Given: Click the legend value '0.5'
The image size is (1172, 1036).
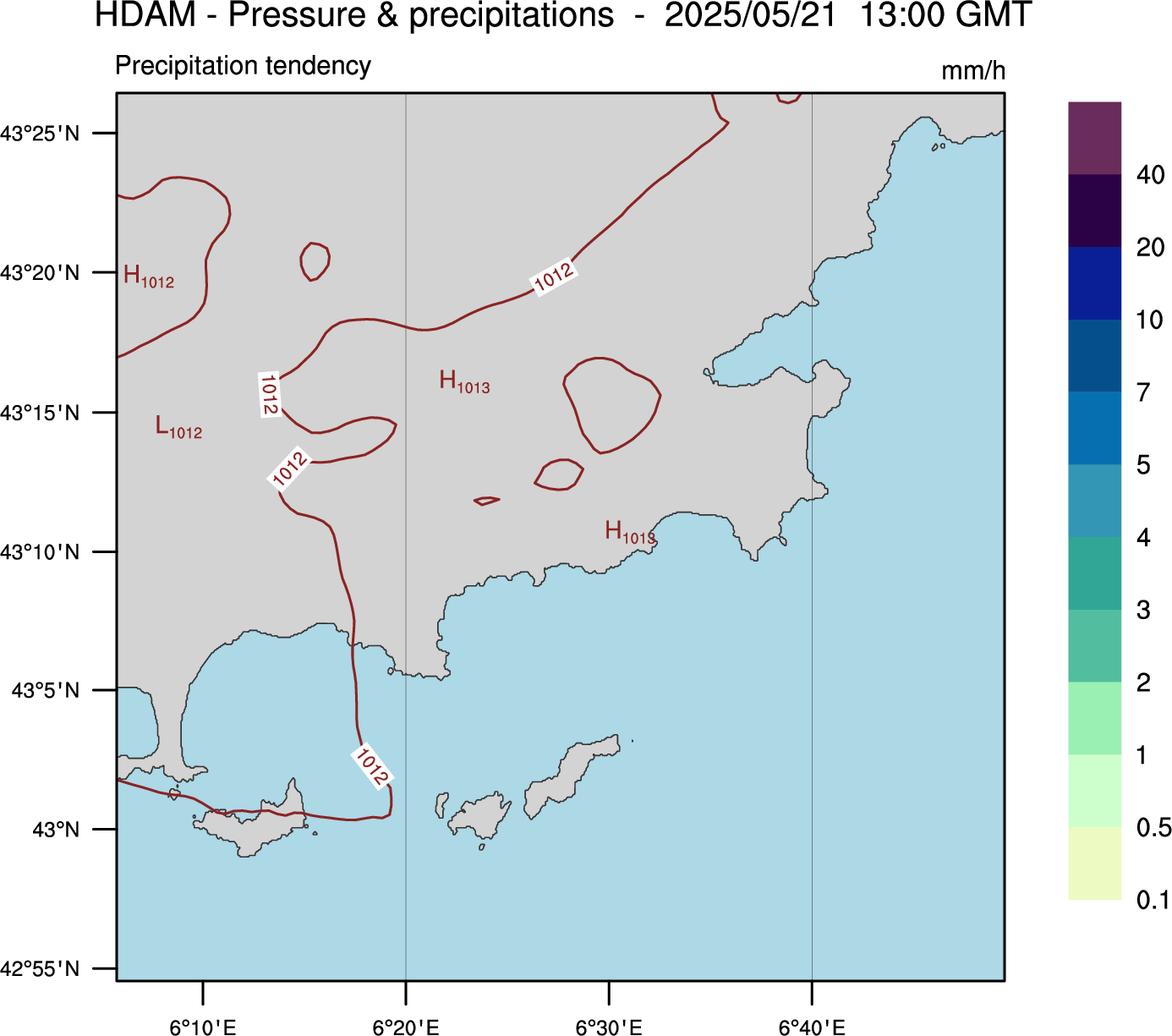Looking at the screenshot, I should (1153, 828).
